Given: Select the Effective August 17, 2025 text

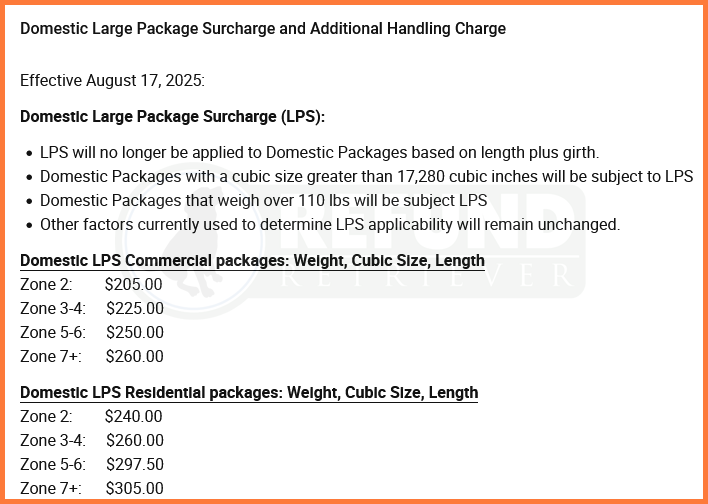Looking at the screenshot, I should tap(112, 81).
